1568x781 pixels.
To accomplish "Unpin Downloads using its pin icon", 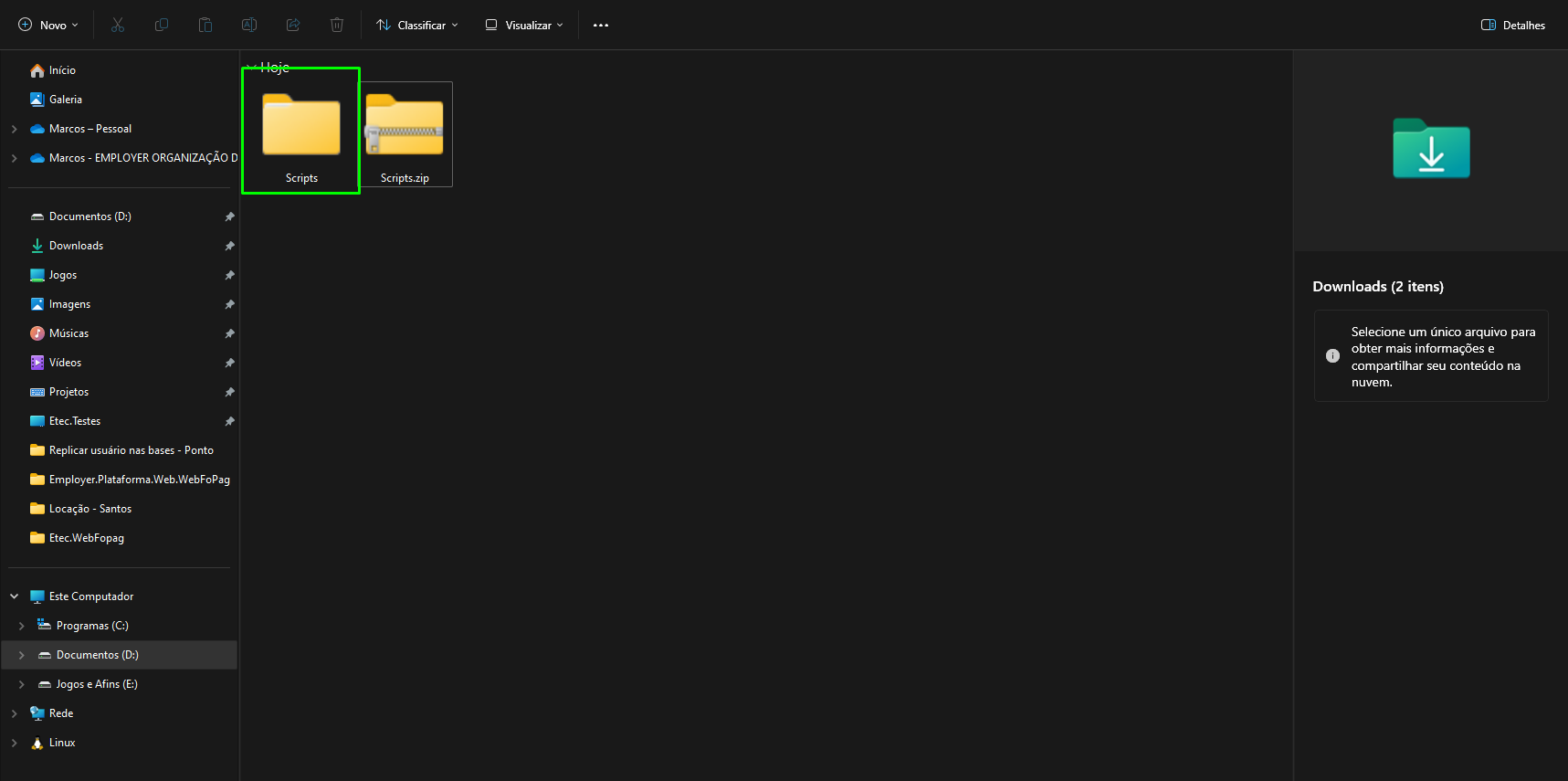I will [x=229, y=246].
